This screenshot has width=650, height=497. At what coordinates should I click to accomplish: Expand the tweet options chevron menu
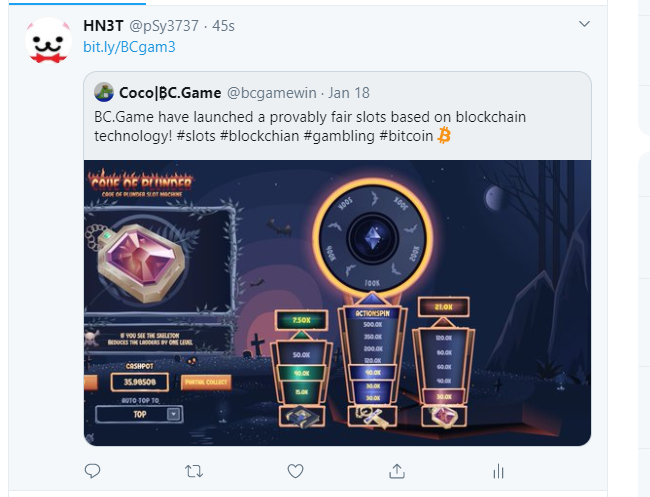coord(584,24)
